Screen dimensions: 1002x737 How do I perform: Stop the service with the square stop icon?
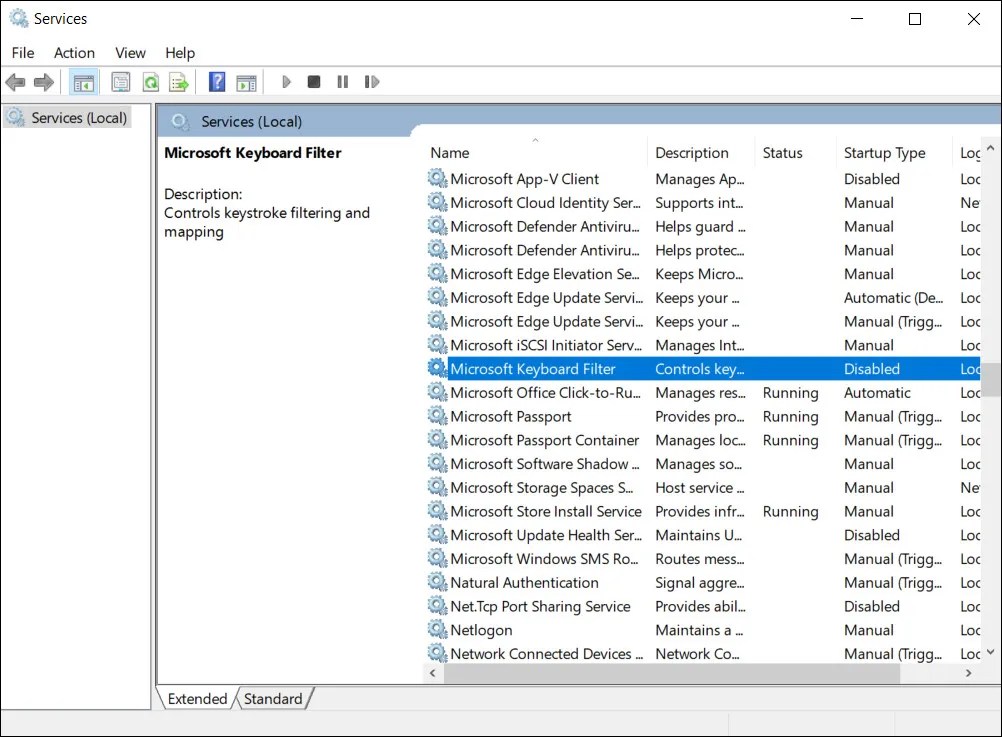[x=313, y=81]
